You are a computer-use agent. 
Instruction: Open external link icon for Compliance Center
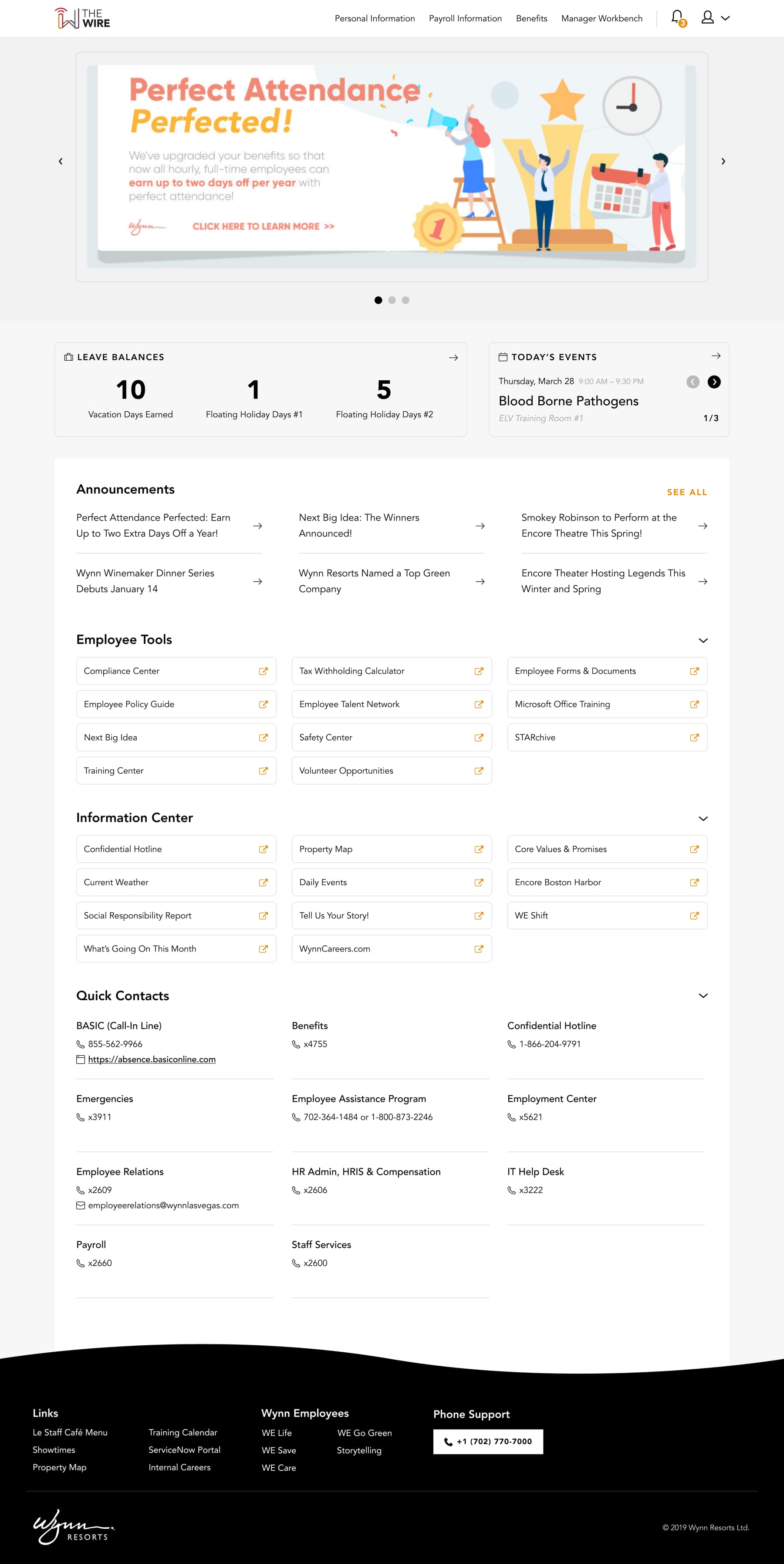pyautogui.click(x=264, y=671)
